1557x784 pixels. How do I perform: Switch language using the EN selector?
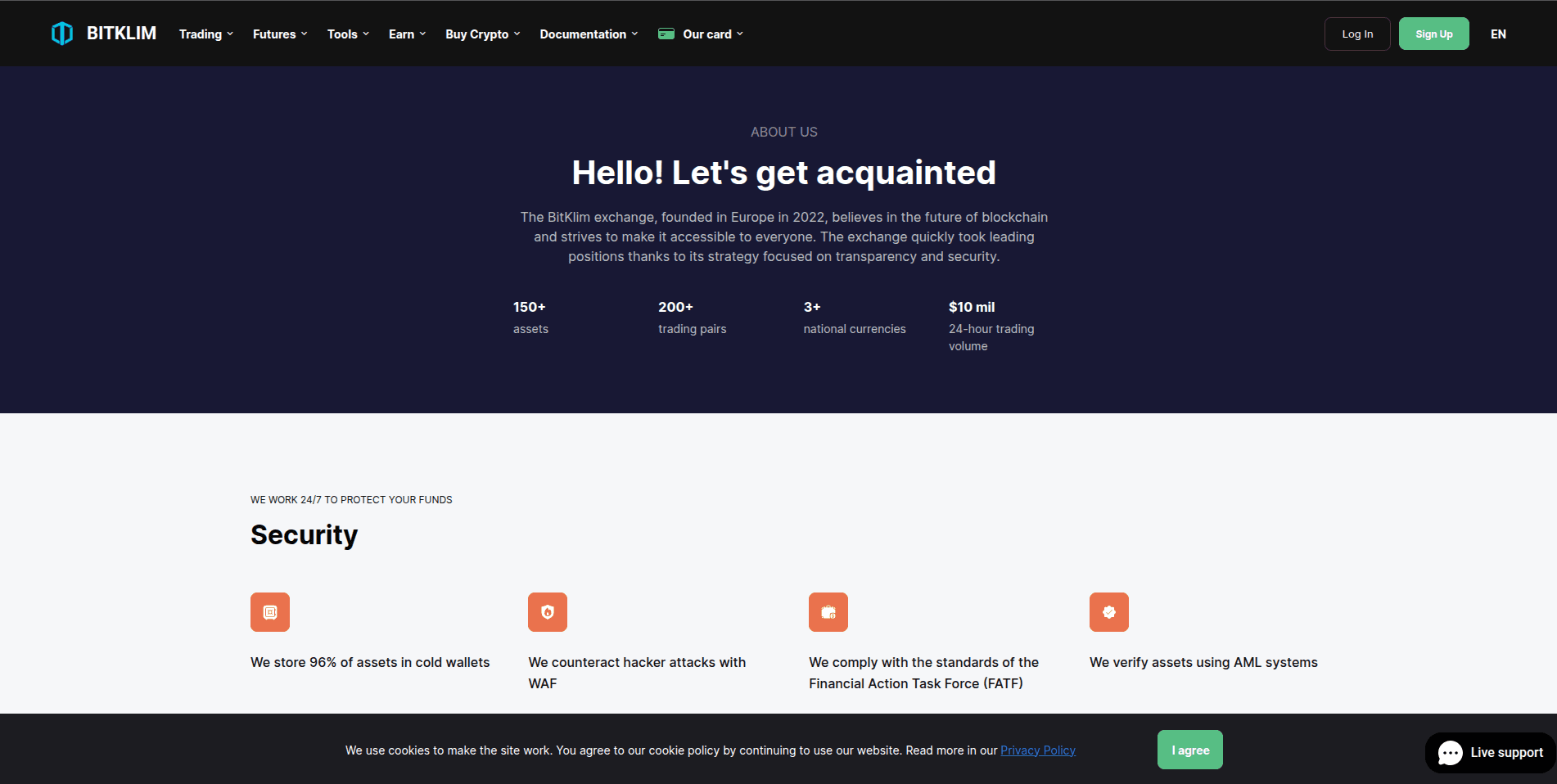coord(1498,34)
